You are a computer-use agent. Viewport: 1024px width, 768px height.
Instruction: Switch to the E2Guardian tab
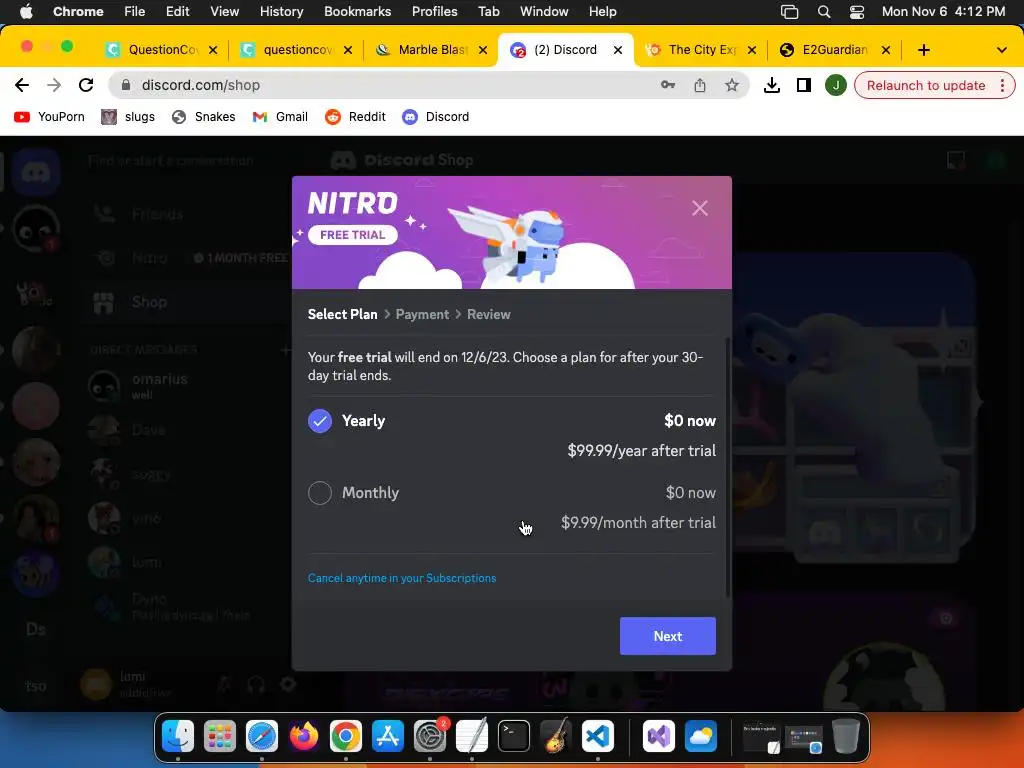(836, 50)
